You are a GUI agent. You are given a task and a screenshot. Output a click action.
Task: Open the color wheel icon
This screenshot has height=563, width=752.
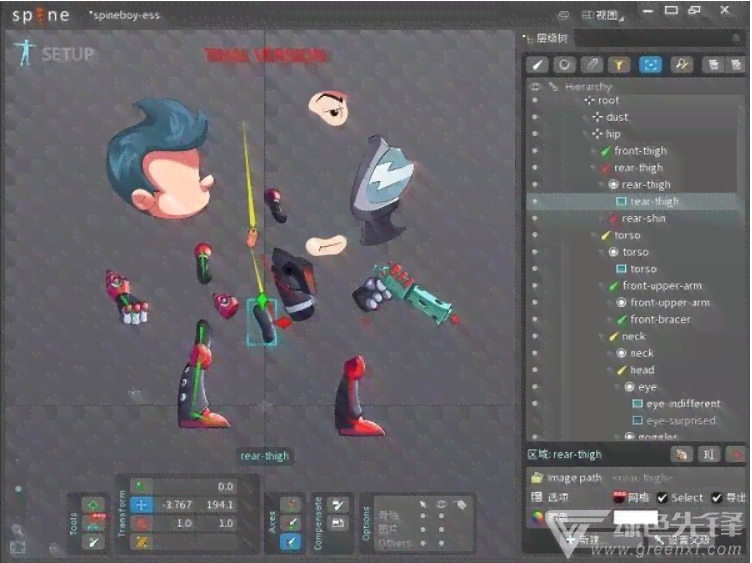(x=538, y=517)
